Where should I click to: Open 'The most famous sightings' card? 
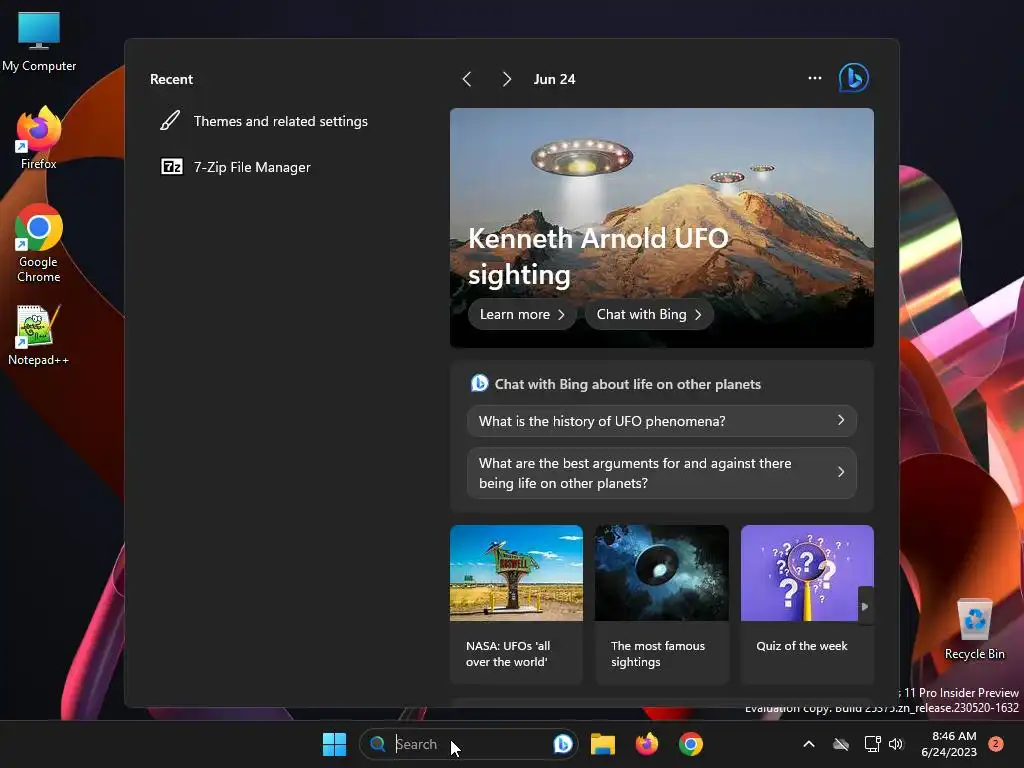pyautogui.click(x=662, y=604)
